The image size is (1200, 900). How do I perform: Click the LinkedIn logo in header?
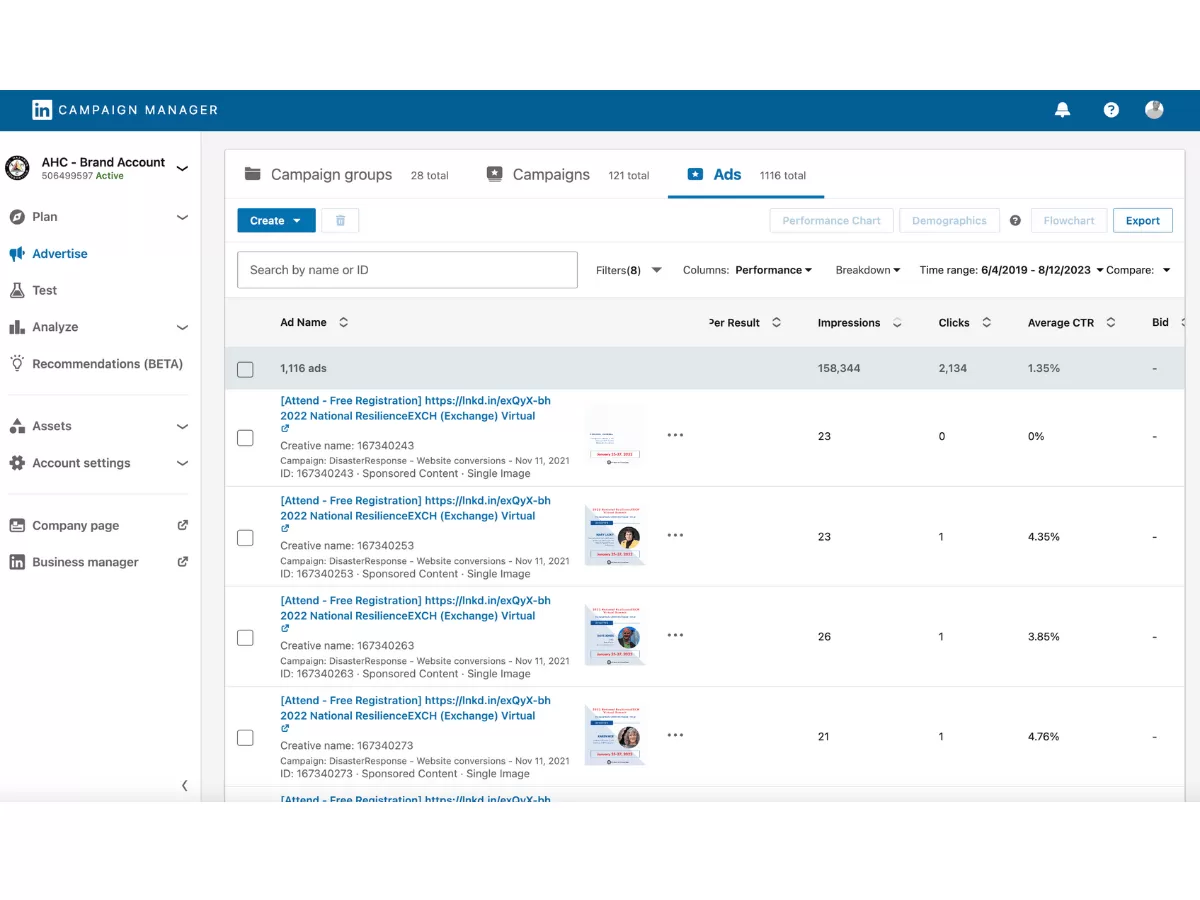coord(42,110)
